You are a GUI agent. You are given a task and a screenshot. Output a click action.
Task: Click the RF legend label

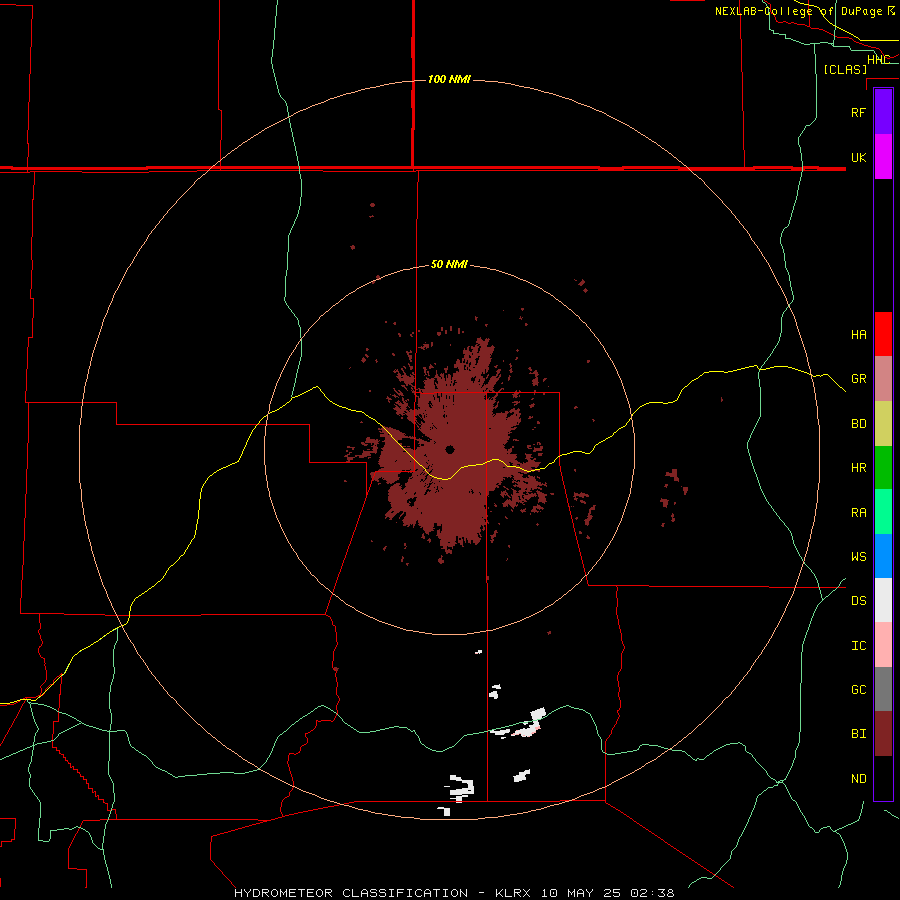(858, 112)
